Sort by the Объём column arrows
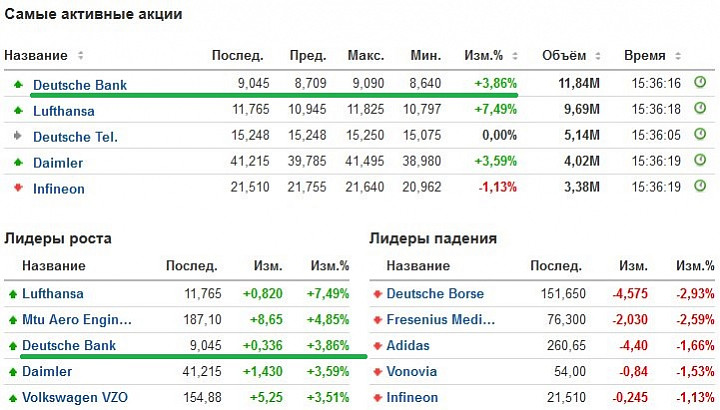Image resolution: width=720 pixels, height=410 pixels. tap(598, 56)
